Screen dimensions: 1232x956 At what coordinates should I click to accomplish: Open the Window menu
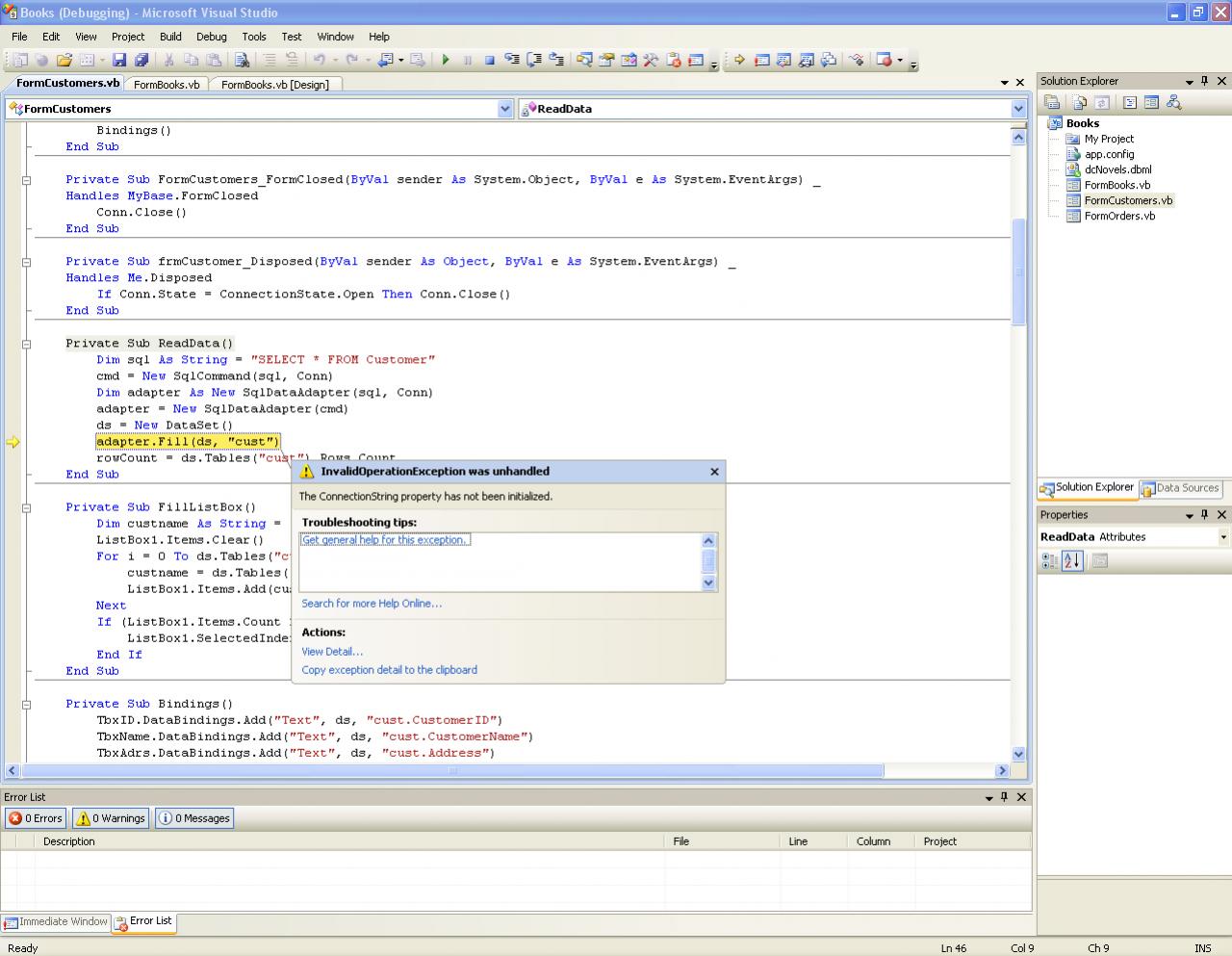point(335,37)
